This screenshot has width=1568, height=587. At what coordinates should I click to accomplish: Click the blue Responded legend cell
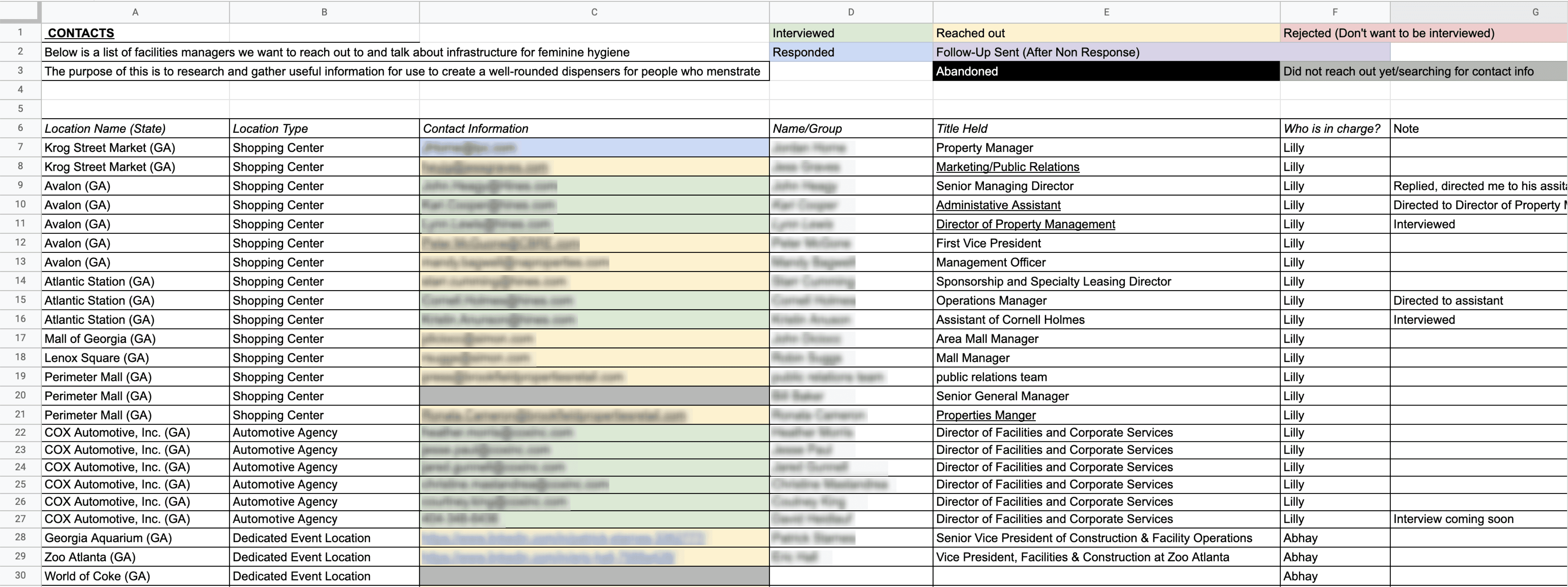click(850, 52)
